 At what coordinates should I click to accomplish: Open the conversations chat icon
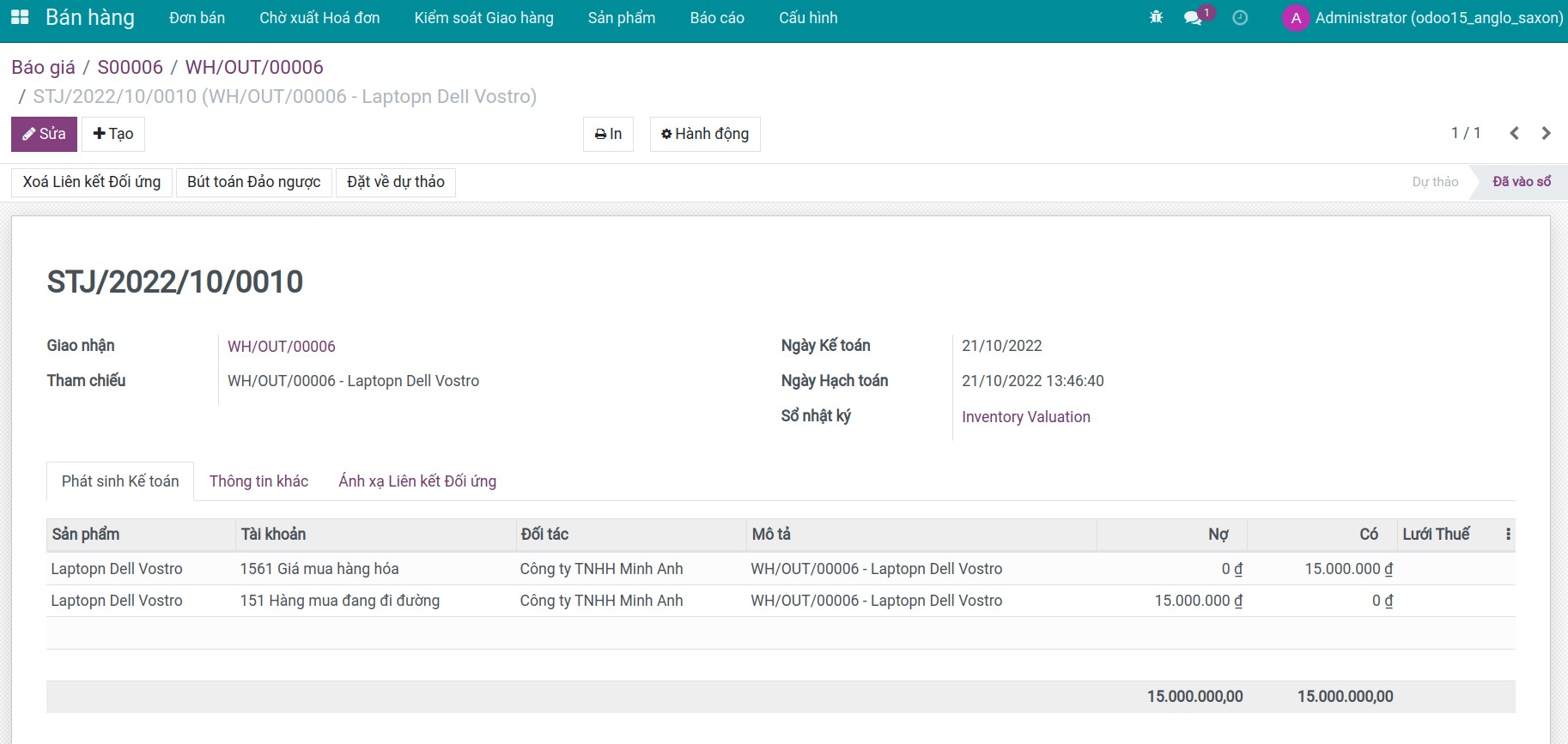click(1193, 17)
